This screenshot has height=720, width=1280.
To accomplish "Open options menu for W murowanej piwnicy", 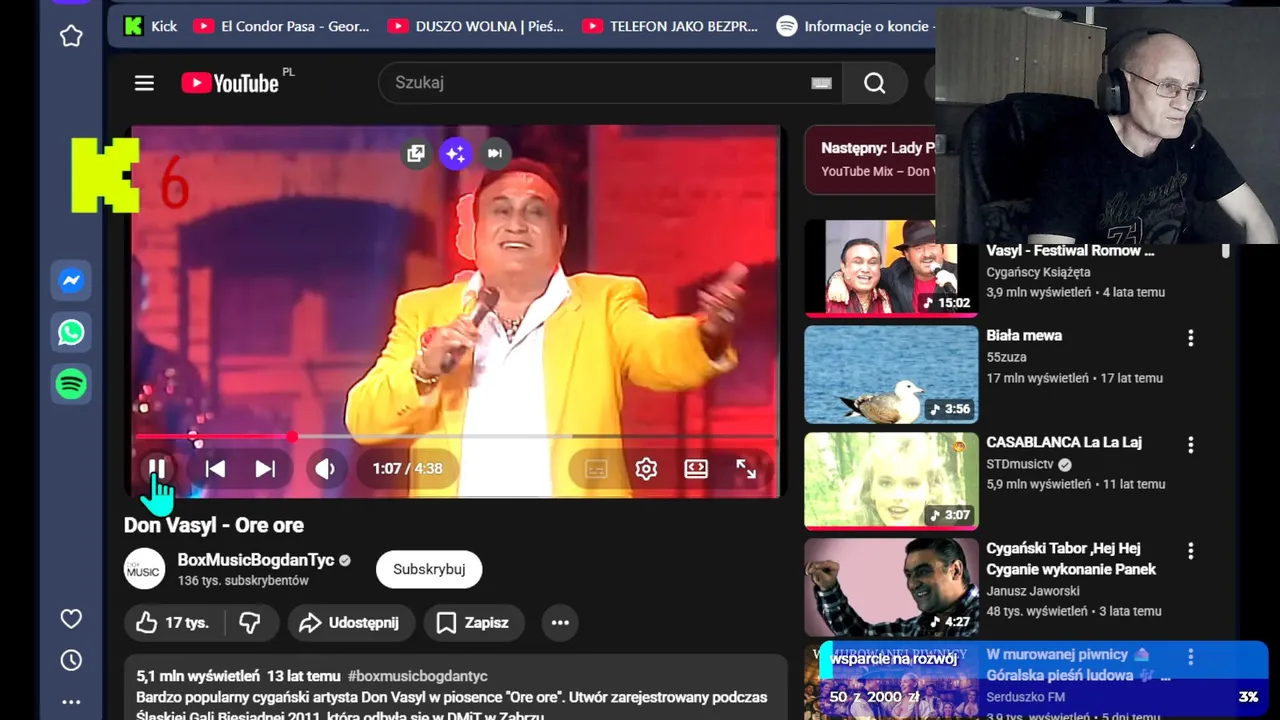I will [1190, 657].
